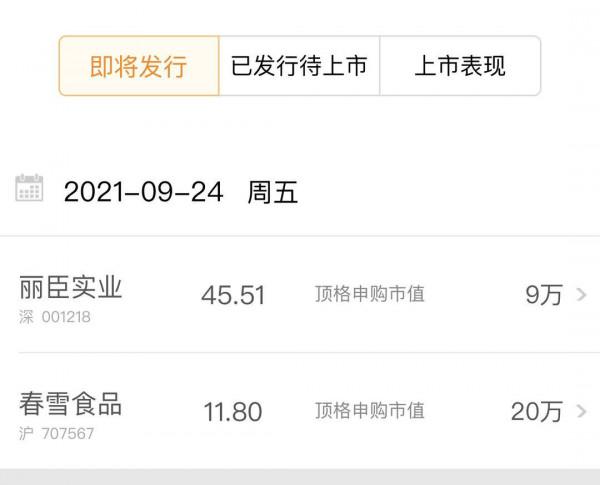Click 顶格申购市值 label in 丽臣实业 row
The width and height of the screenshot is (600, 485).
coord(370,295)
